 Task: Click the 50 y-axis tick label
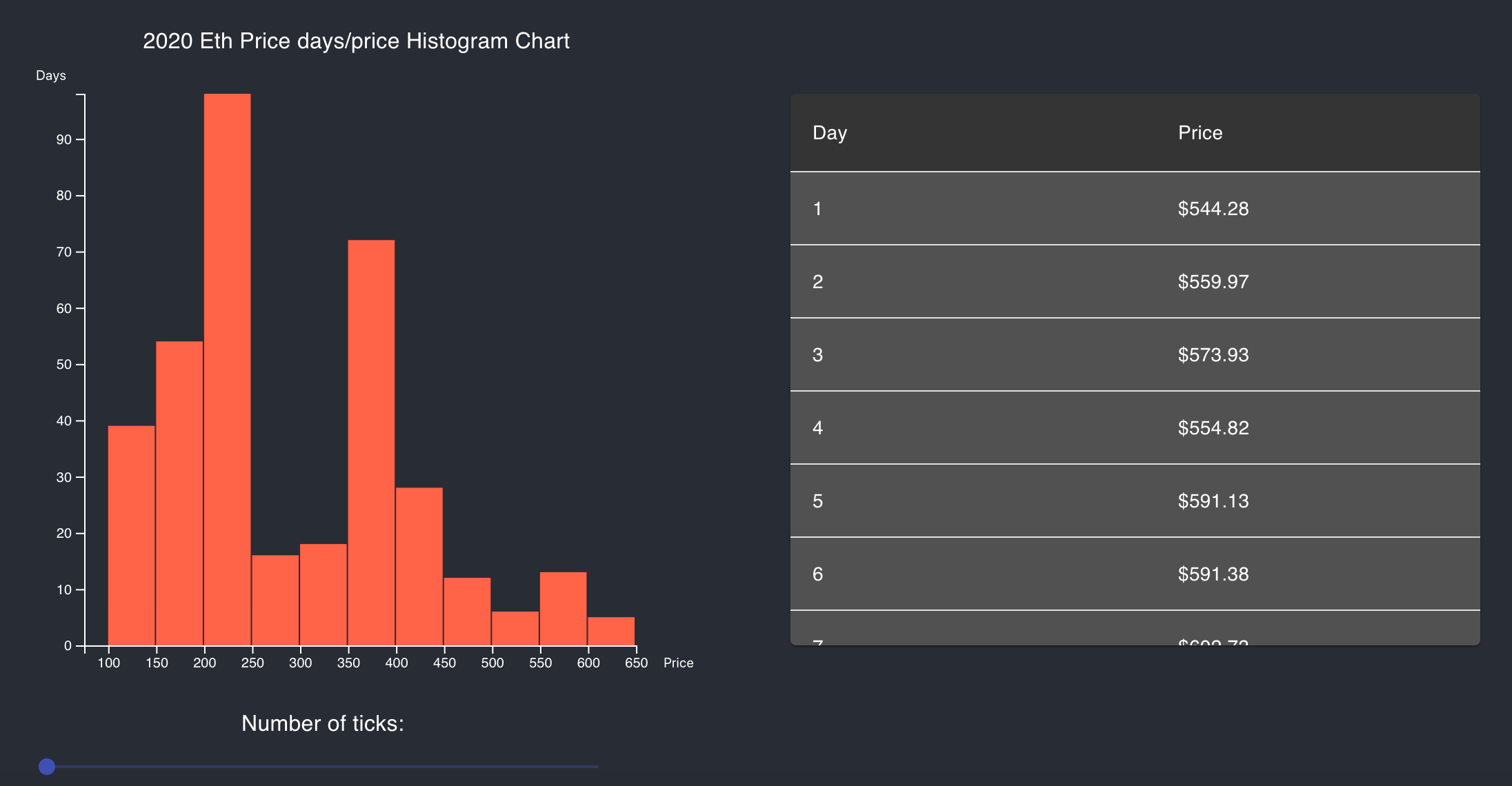click(64, 364)
